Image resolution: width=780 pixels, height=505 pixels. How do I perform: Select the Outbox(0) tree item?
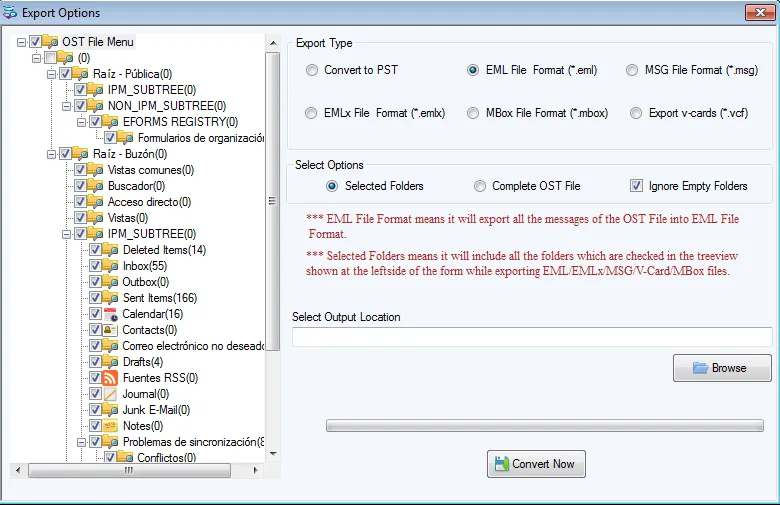146,282
